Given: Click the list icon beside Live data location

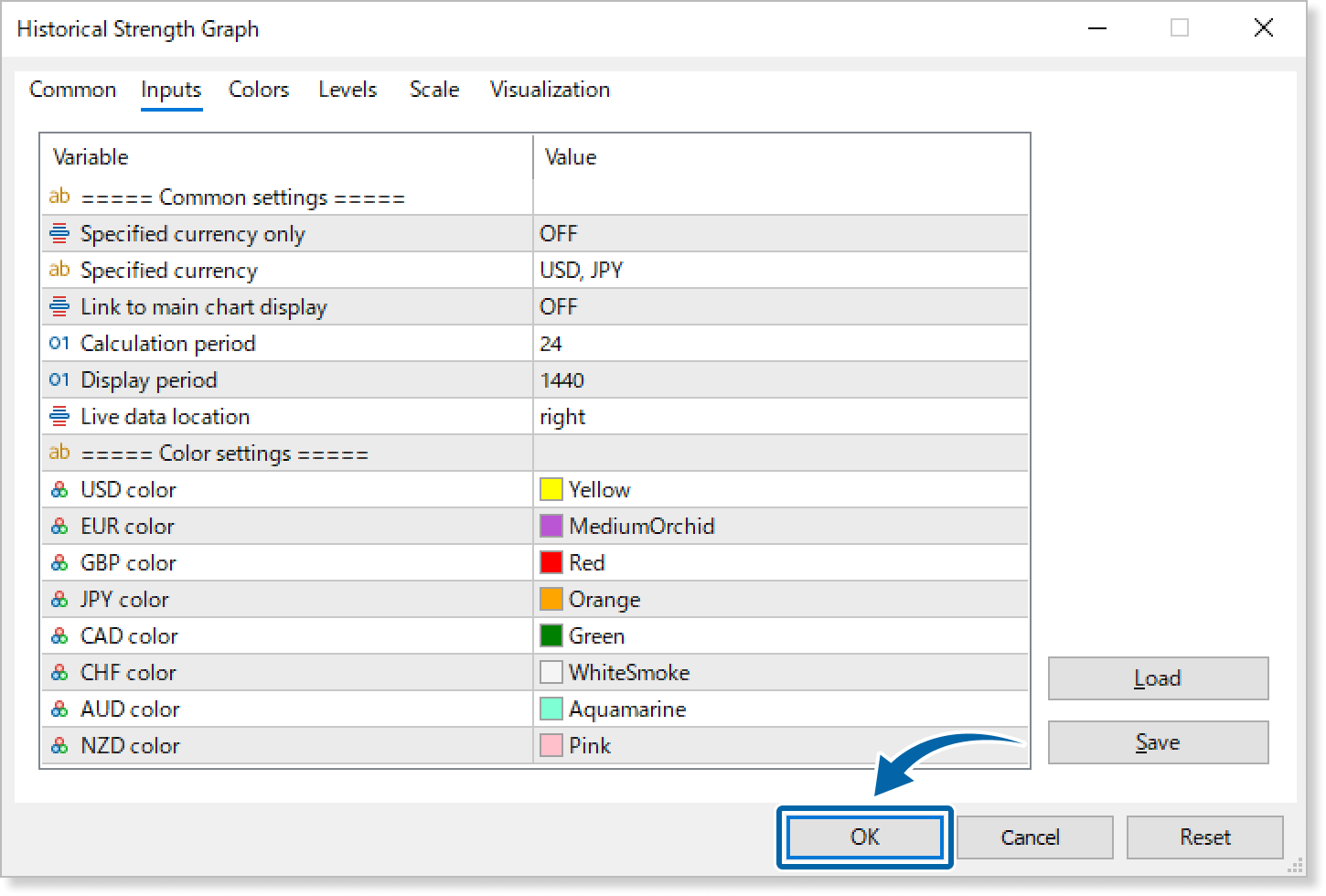Looking at the screenshot, I should coord(59,416).
